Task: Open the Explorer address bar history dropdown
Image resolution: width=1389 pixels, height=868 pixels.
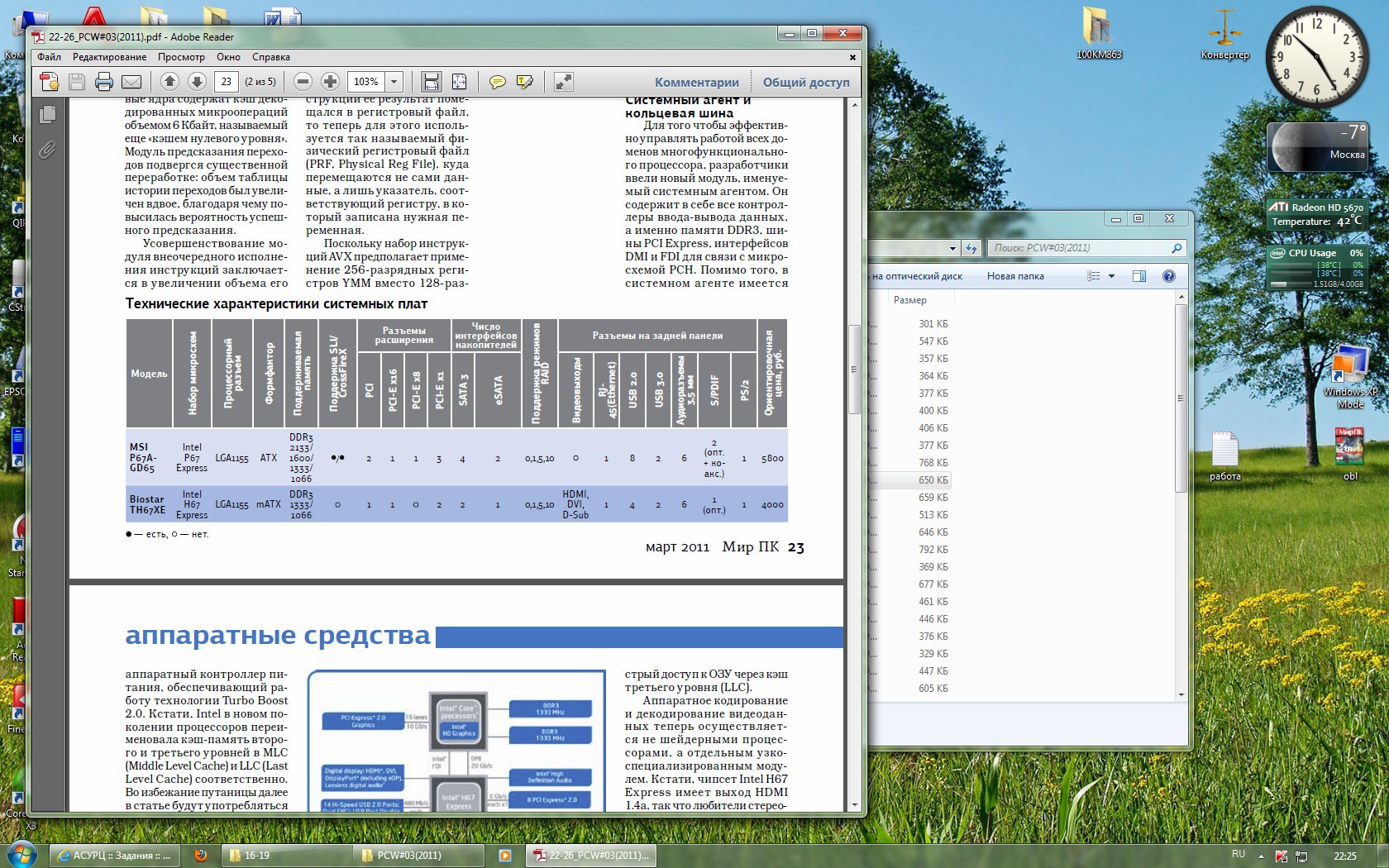Action: (x=952, y=248)
